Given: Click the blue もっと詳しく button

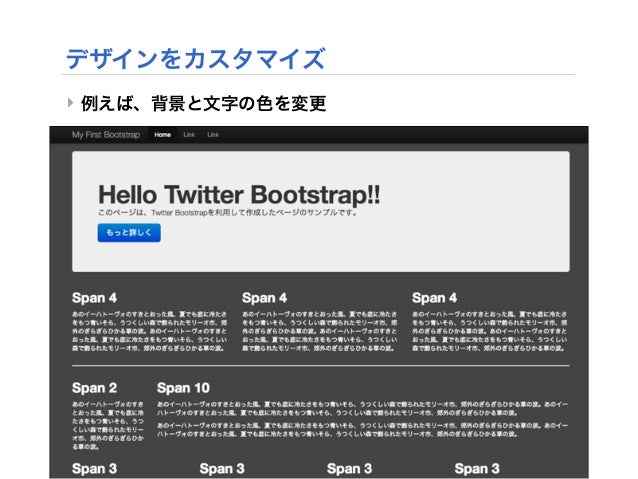Looking at the screenshot, I should 129,233.
